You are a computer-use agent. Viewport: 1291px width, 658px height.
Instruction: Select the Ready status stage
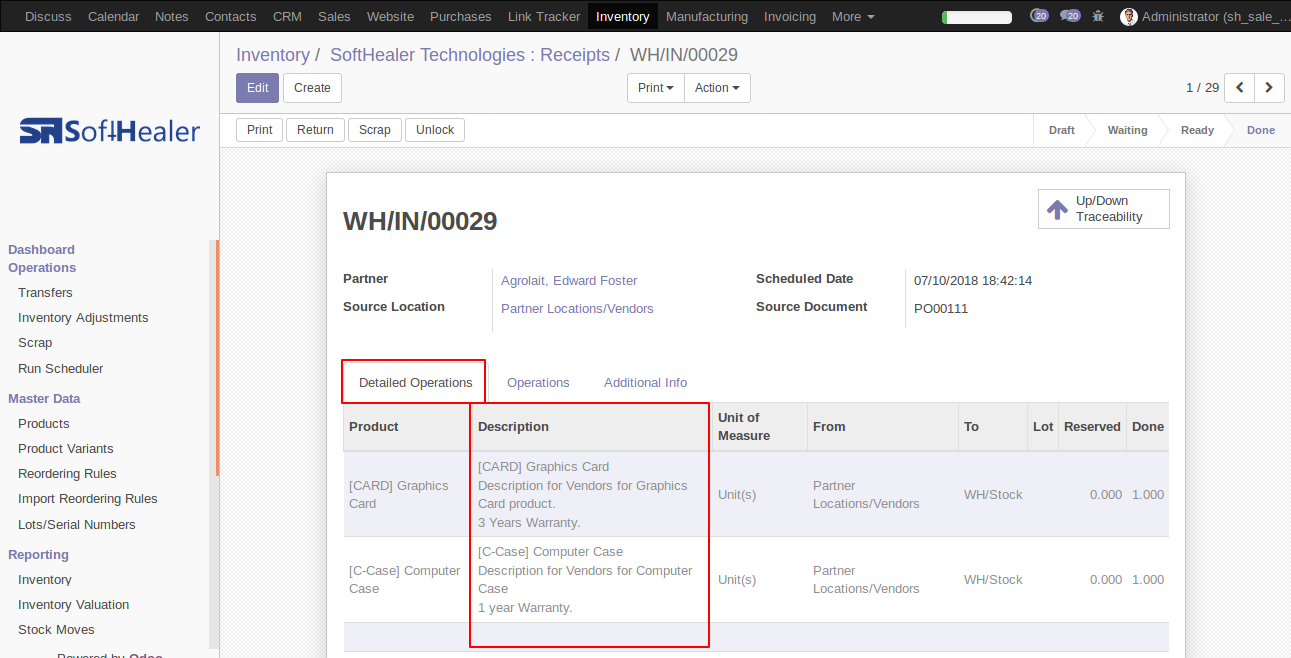pyautogui.click(x=1197, y=130)
